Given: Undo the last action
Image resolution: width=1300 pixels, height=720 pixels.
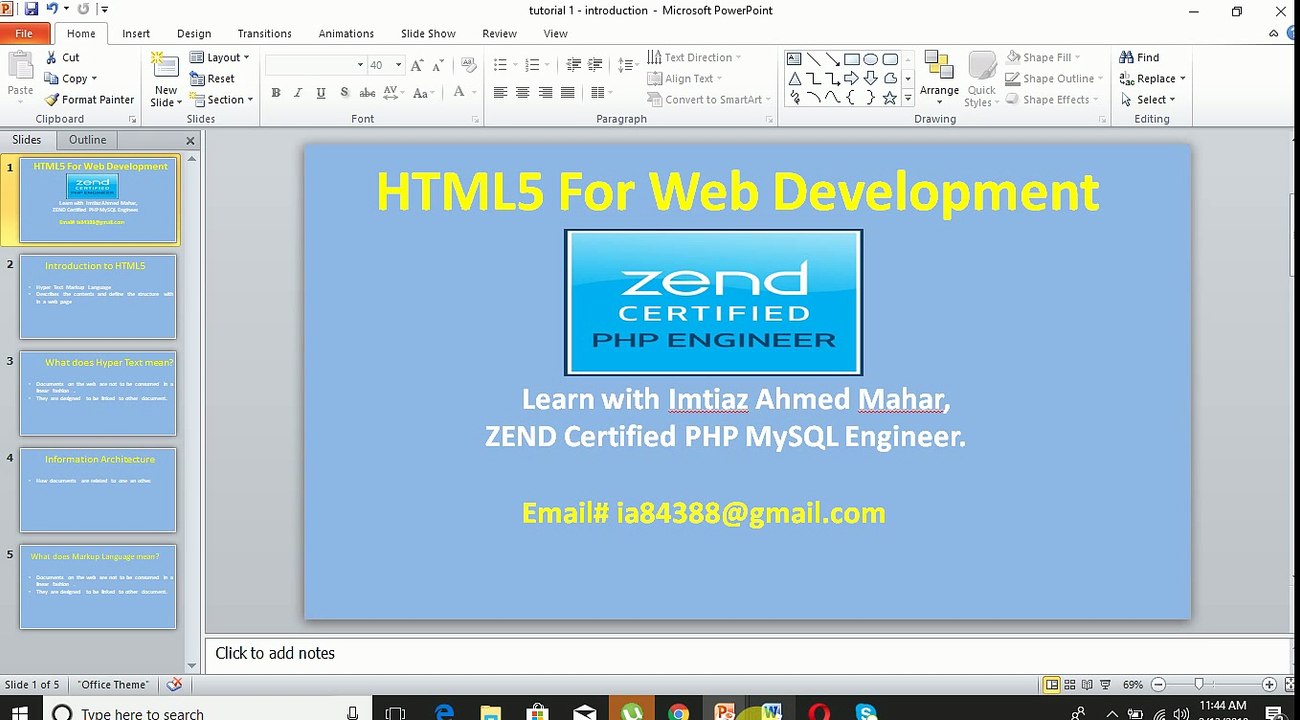Looking at the screenshot, I should [x=51, y=10].
